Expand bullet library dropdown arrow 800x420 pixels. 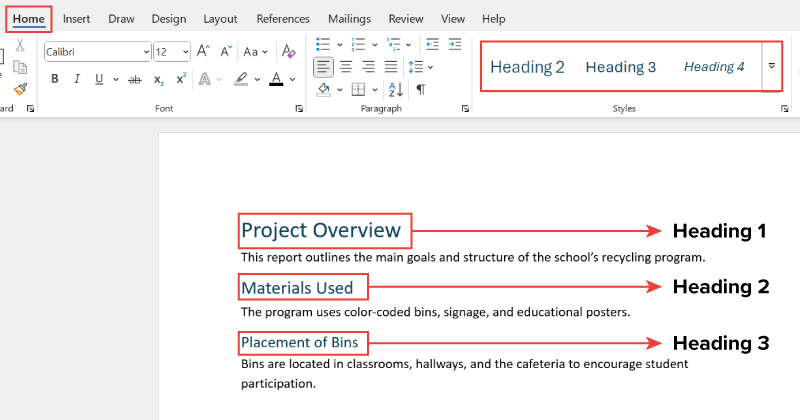(339, 45)
